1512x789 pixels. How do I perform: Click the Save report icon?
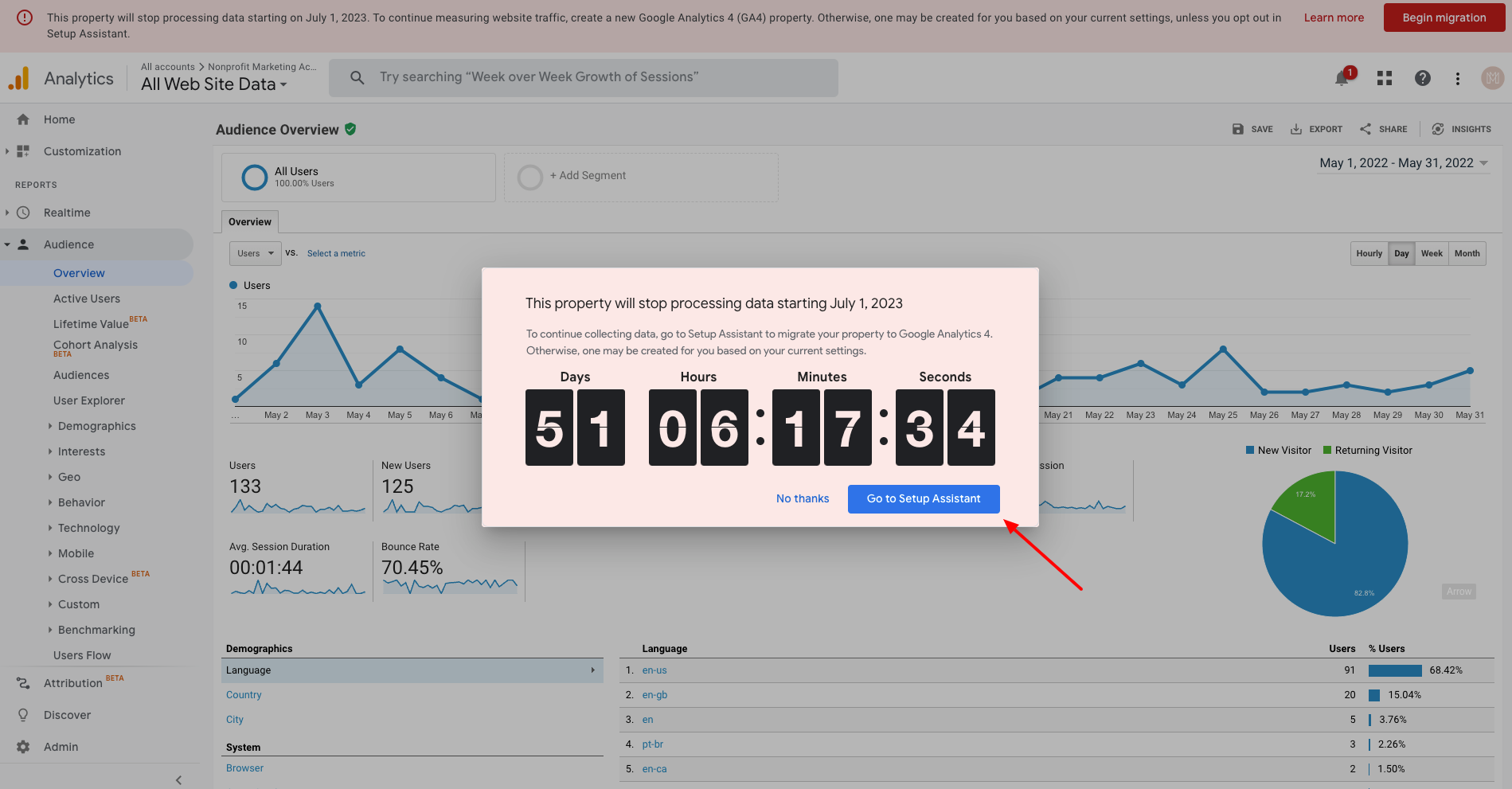pyautogui.click(x=1238, y=129)
